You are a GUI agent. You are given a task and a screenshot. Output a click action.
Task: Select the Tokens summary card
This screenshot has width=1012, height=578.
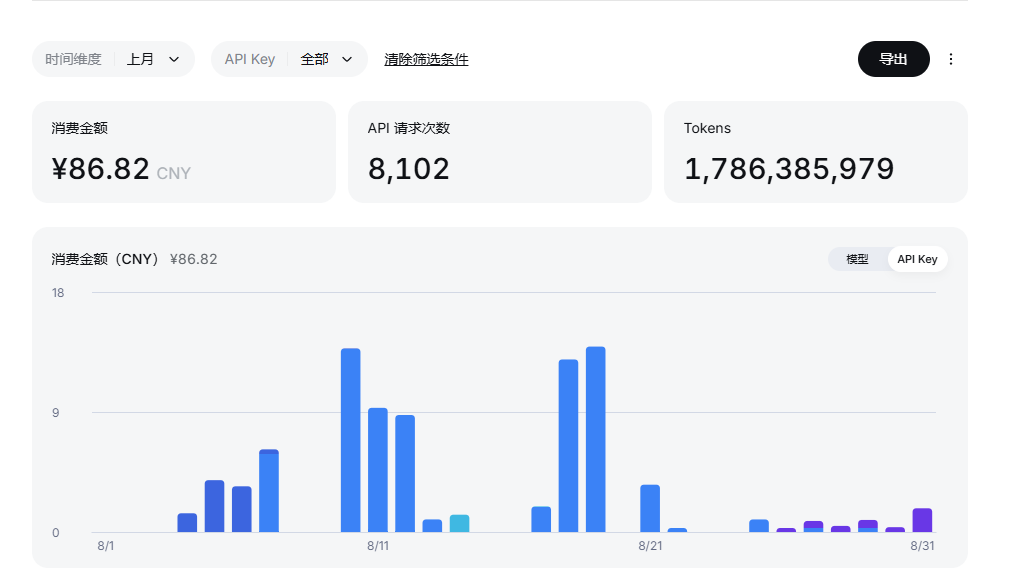point(816,152)
